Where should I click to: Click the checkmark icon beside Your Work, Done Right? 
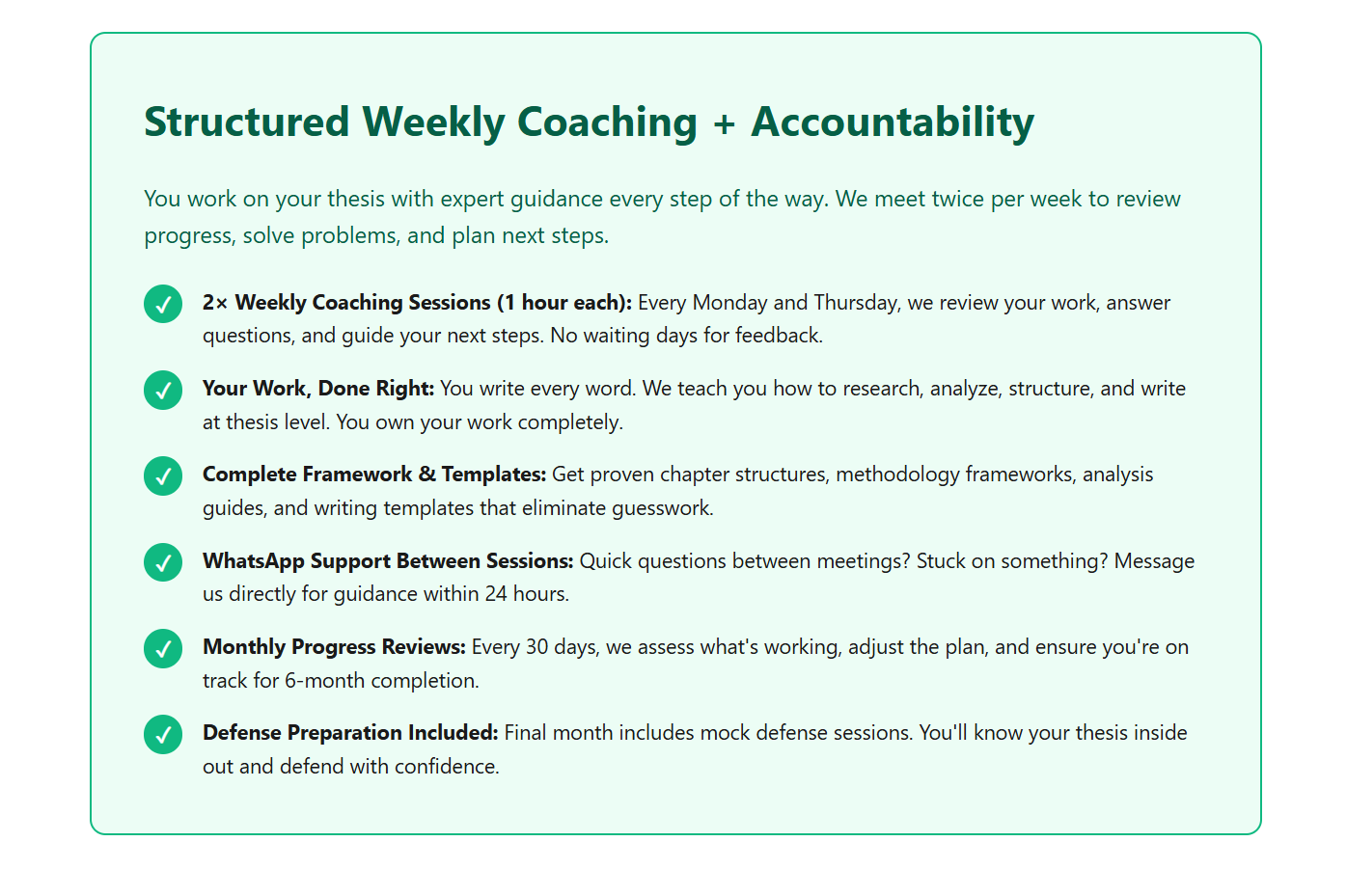163,390
